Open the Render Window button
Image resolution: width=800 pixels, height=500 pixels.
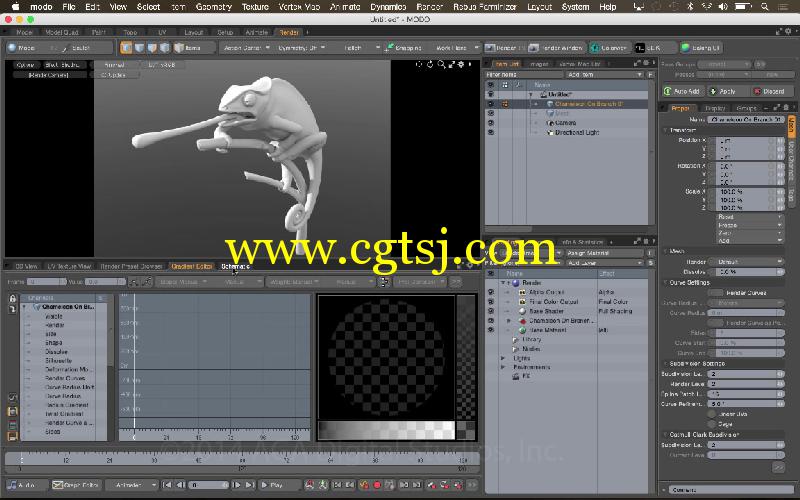pyautogui.click(x=556, y=48)
